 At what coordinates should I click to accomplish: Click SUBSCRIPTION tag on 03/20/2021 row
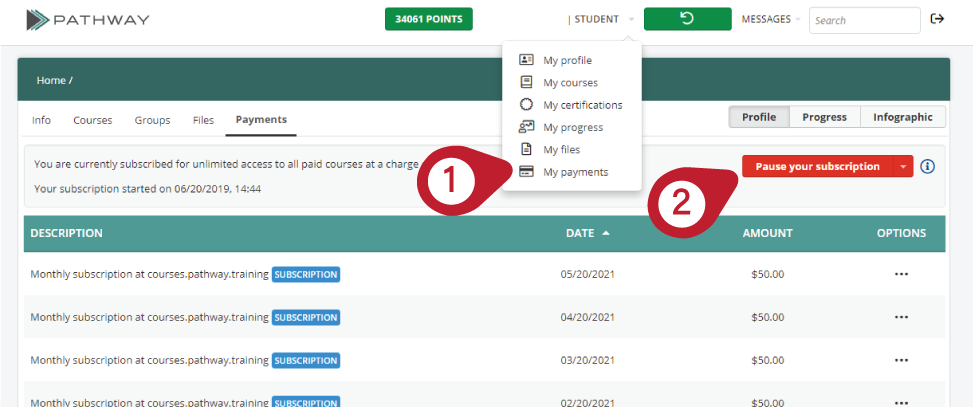pos(306,360)
